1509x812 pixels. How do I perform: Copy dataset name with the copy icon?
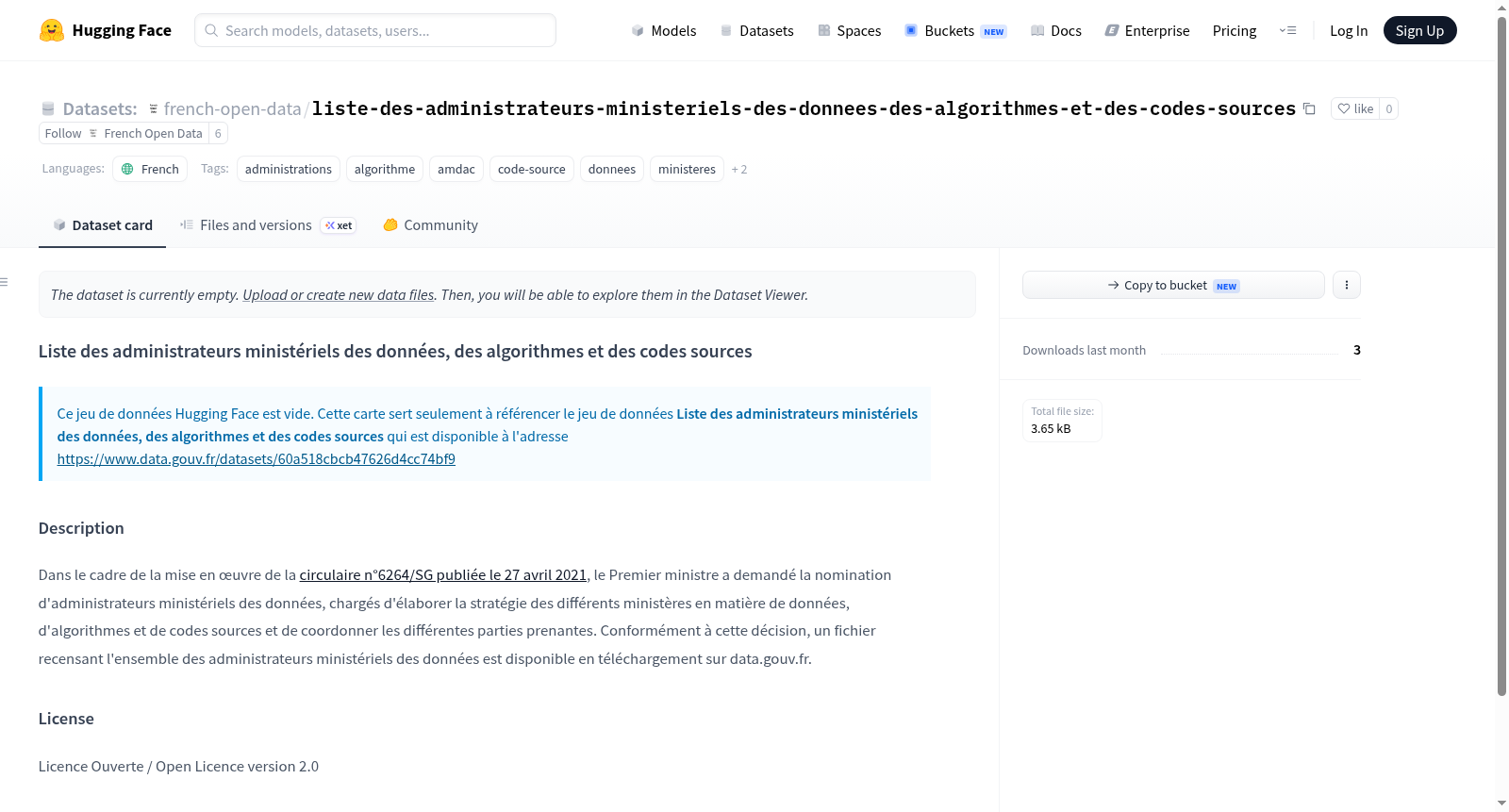tap(1309, 108)
